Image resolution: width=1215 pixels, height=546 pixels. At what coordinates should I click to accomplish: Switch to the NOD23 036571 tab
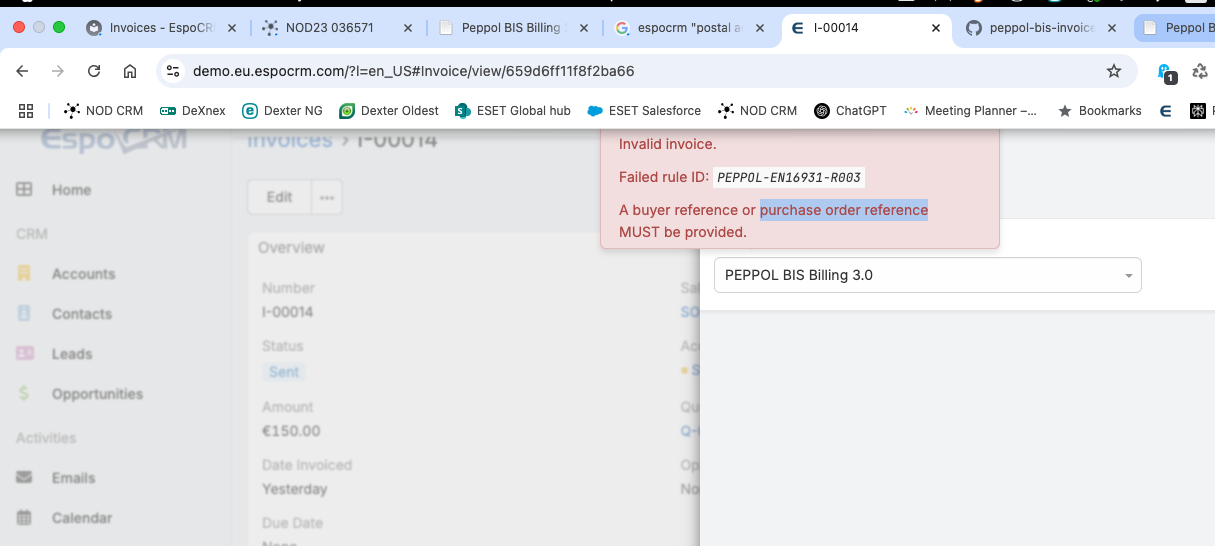(329, 28)
